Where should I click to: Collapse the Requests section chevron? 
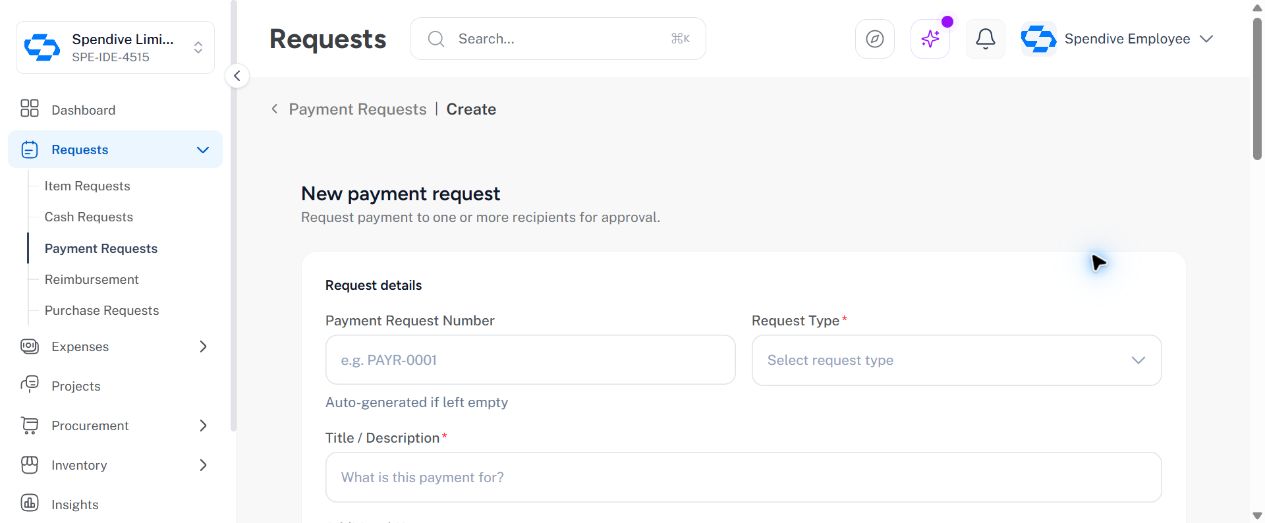coord(203,150)
